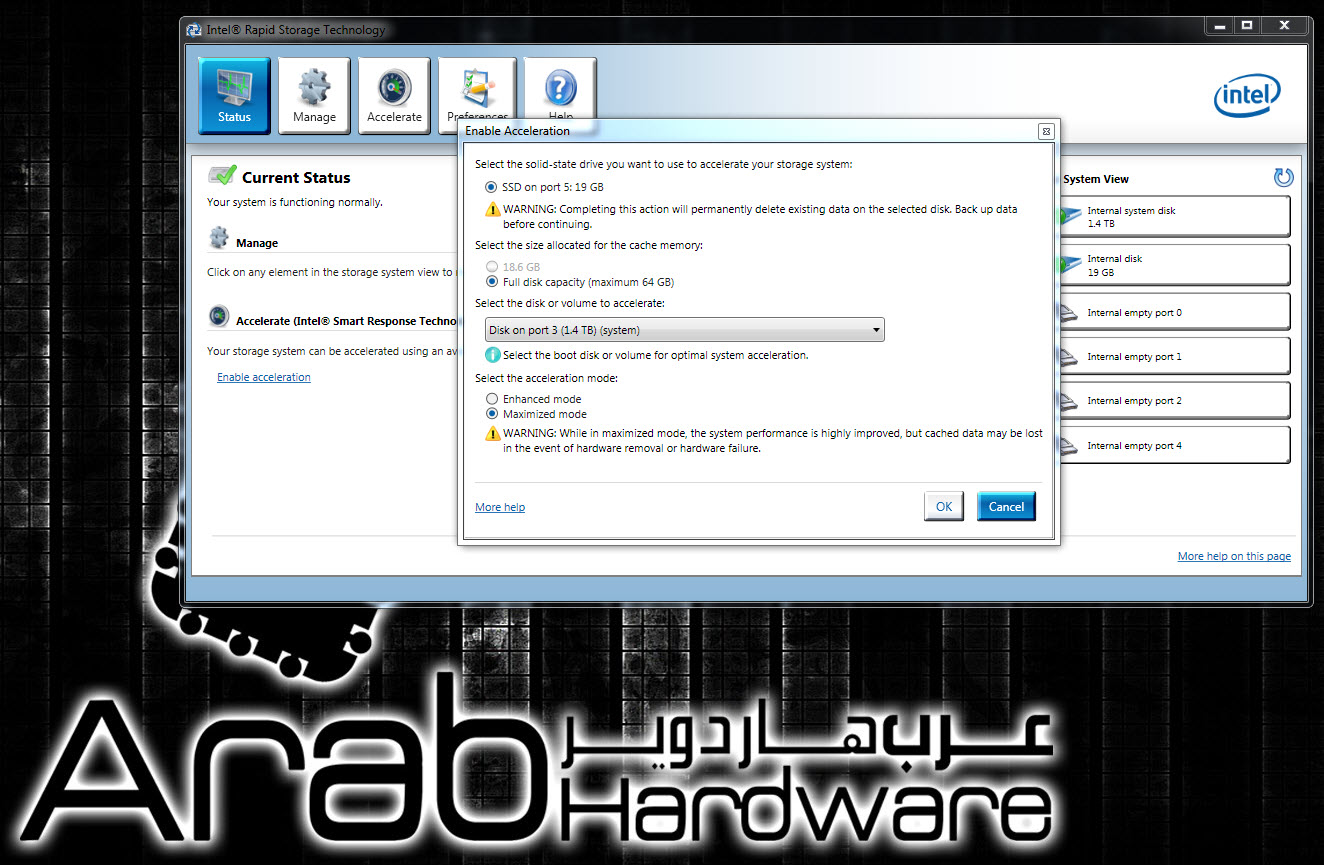This screenshot has height=865, width=1324.
Task: Click the refresh System View icon
Action: click(1283, 178)
